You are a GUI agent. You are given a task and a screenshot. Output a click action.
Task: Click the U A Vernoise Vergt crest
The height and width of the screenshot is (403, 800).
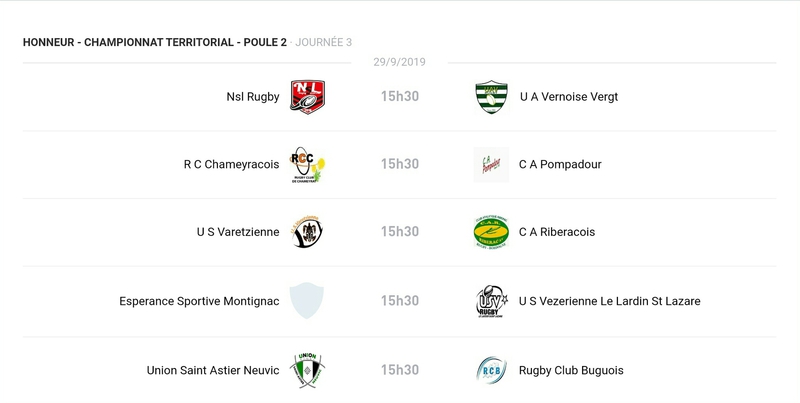click(x=491, y=97)
